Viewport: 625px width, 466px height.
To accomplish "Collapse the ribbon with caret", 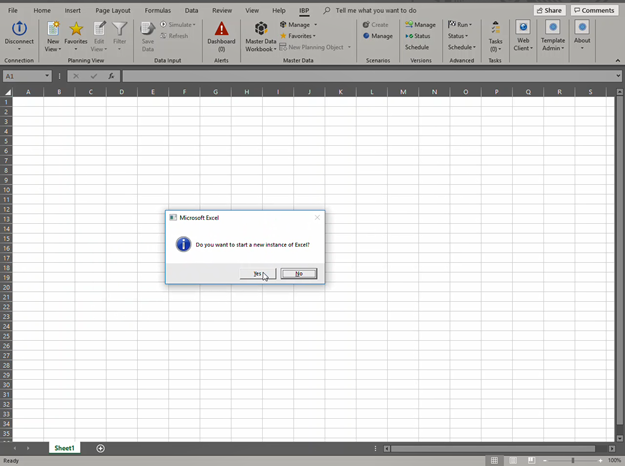I will point(617,61).
